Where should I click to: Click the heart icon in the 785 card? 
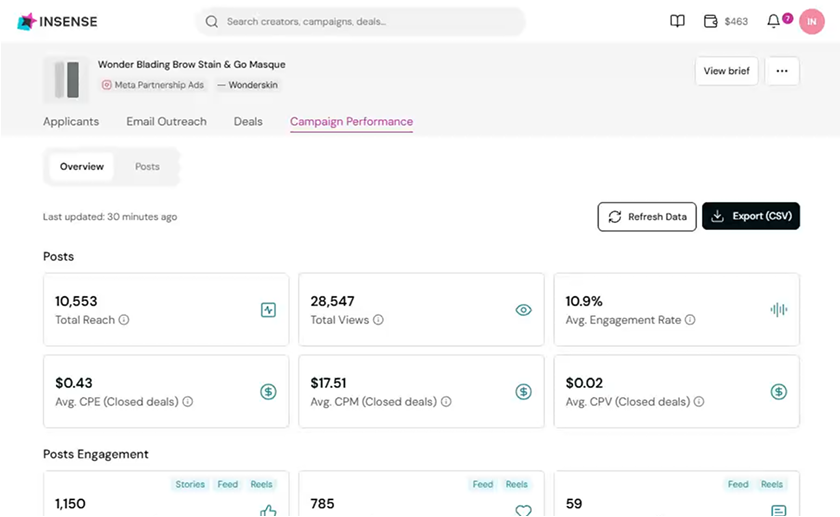523,511
